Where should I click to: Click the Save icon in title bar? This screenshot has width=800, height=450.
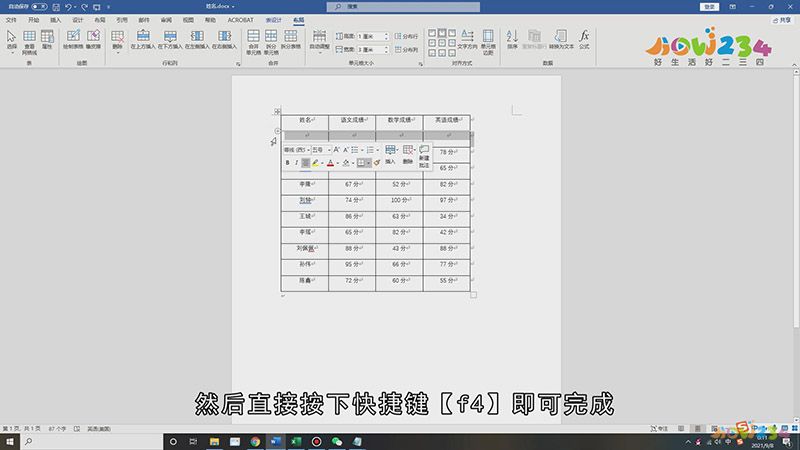[56, 7]
